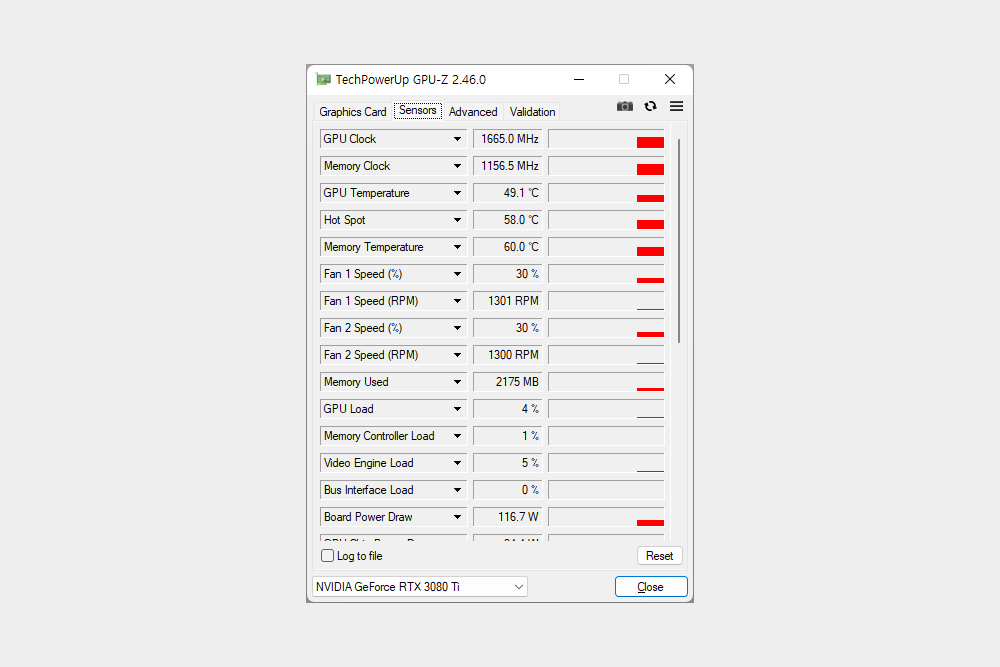Screen dimensions: 1000x667
Task: Click the 49.1 °C GPU Temperature value
Action: (508, 193)
